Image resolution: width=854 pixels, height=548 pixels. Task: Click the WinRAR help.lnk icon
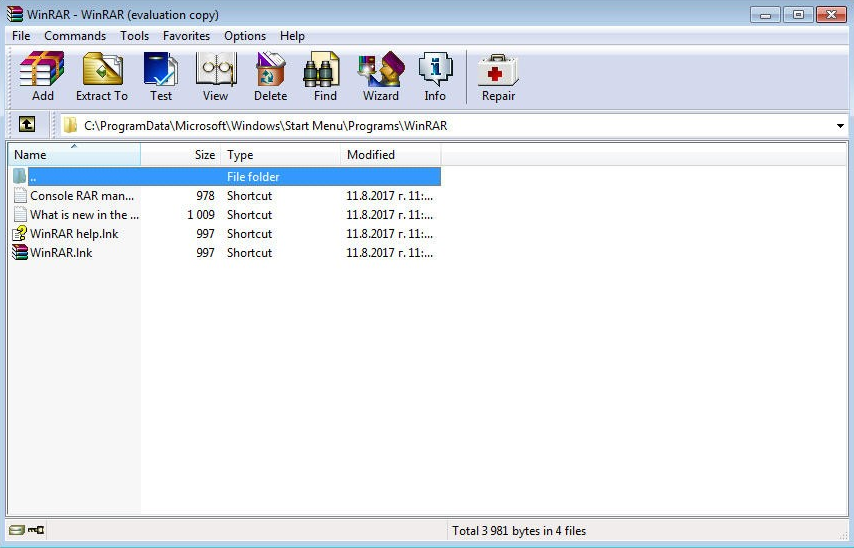click(20, 233)
